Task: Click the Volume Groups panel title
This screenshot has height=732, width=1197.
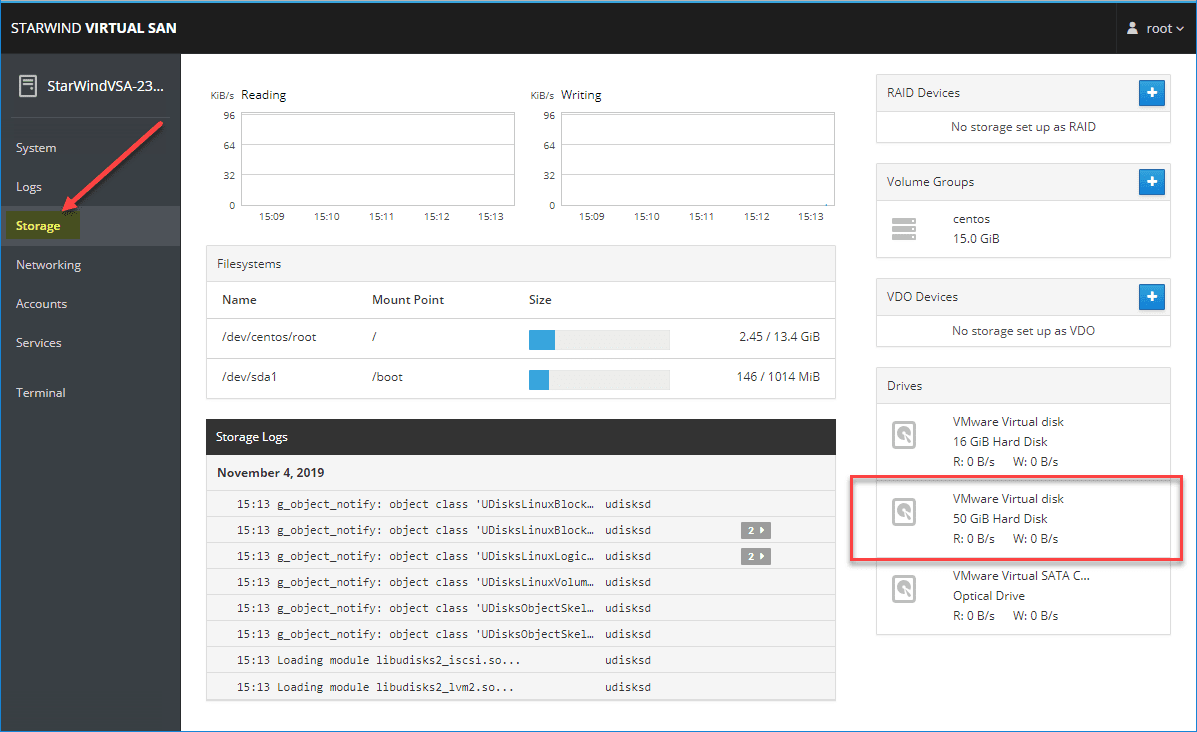Action: click(x=930, y=182)
